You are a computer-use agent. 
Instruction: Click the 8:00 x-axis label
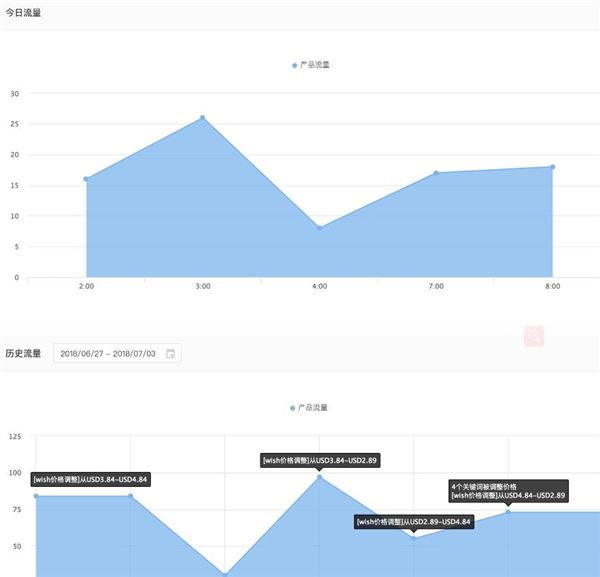pyautogui.click(x=553, y=286)
